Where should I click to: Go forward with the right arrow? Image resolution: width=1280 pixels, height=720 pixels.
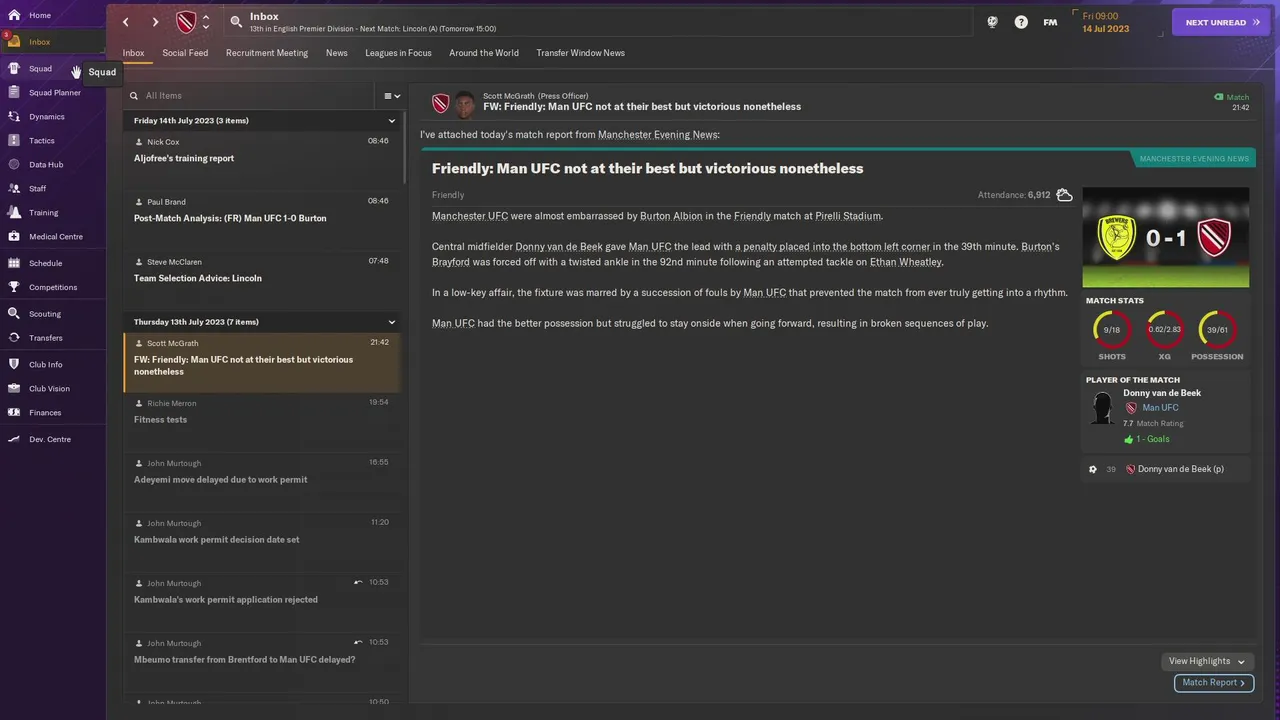pyautogui.click(x=155, y=22)
